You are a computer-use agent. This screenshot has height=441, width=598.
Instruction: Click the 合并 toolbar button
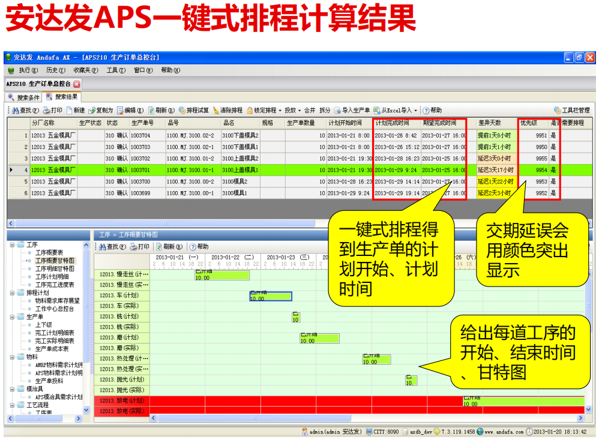(x=309, y=110)
